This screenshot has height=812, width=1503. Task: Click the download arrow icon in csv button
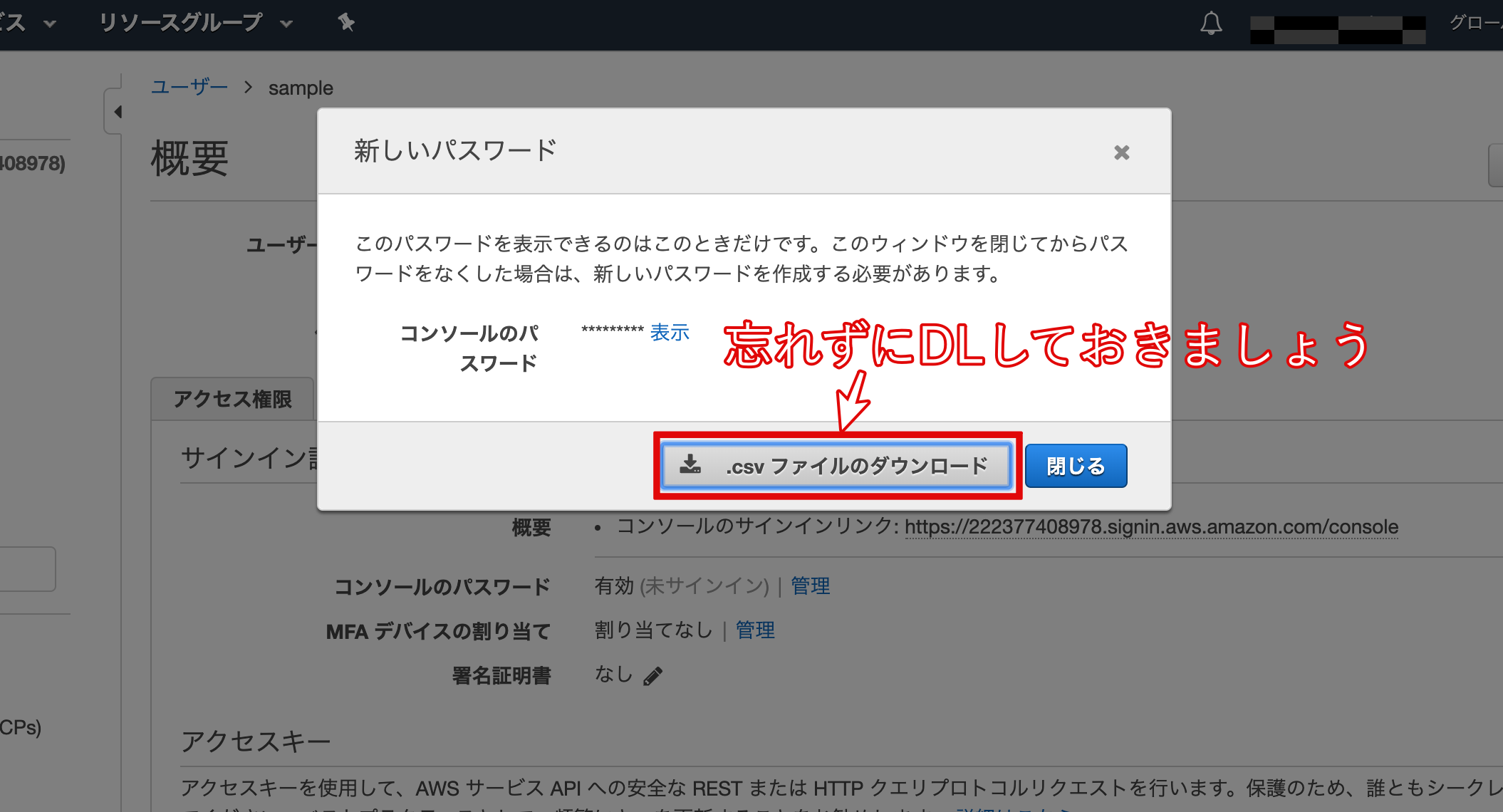(x=690, y=465)
